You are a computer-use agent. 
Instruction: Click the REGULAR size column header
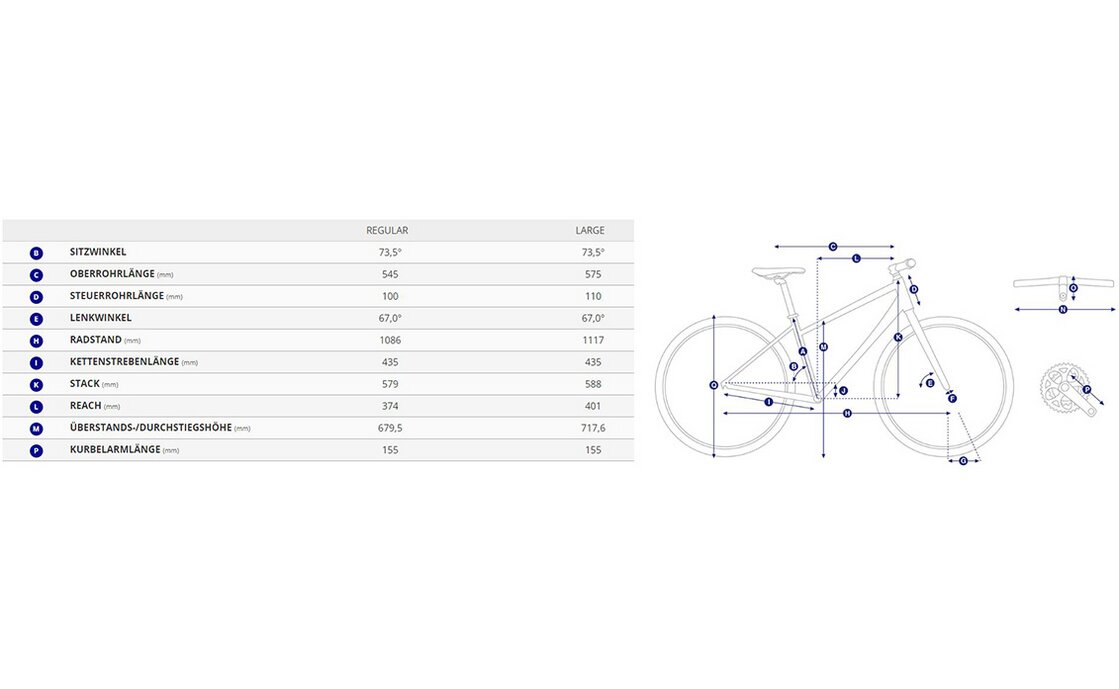click(x=389, y=231)
